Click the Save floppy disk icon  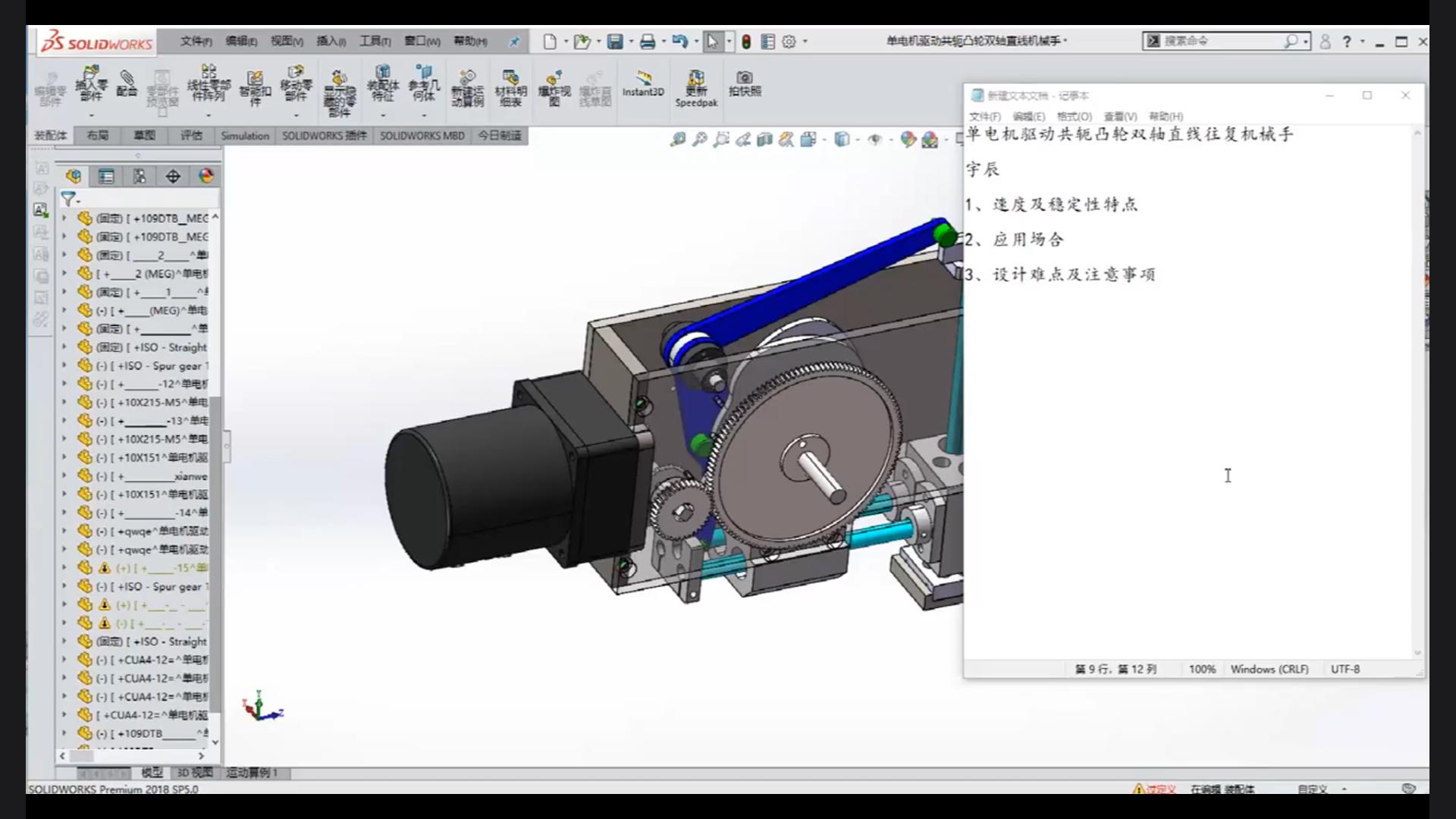click(615, 42)
